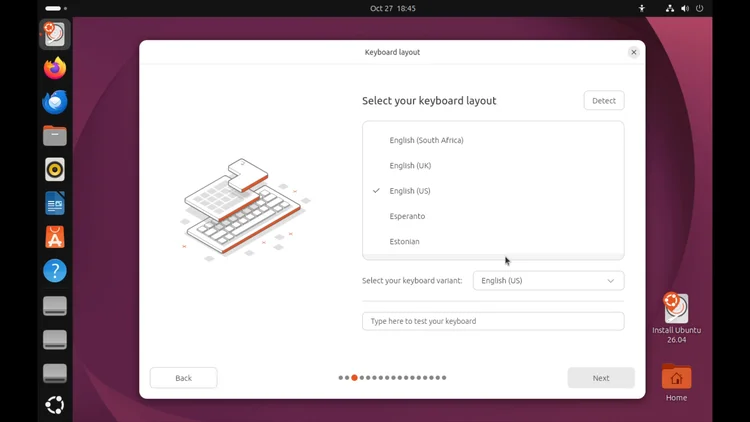Open Install Ubuntu 26.04 desktop shortcut

pyautogui.click(x=676, y=318)
